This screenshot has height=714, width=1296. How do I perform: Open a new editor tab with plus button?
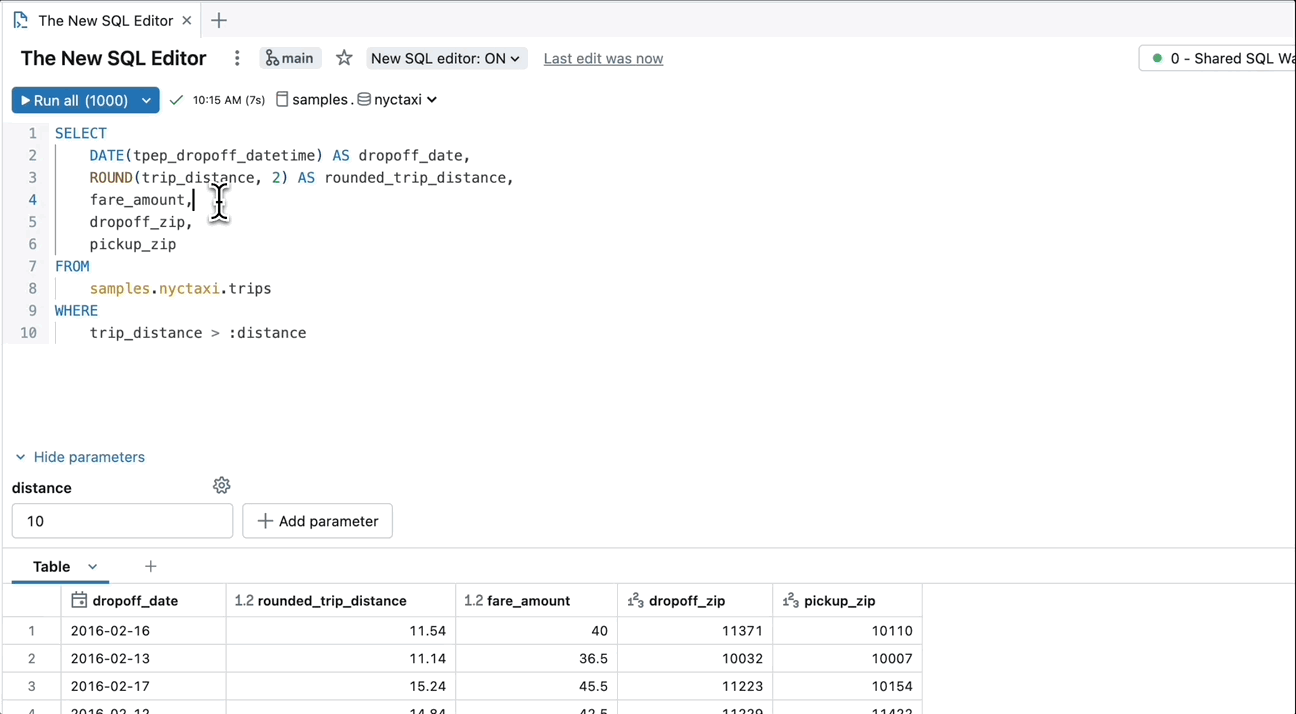coord(218,19)
